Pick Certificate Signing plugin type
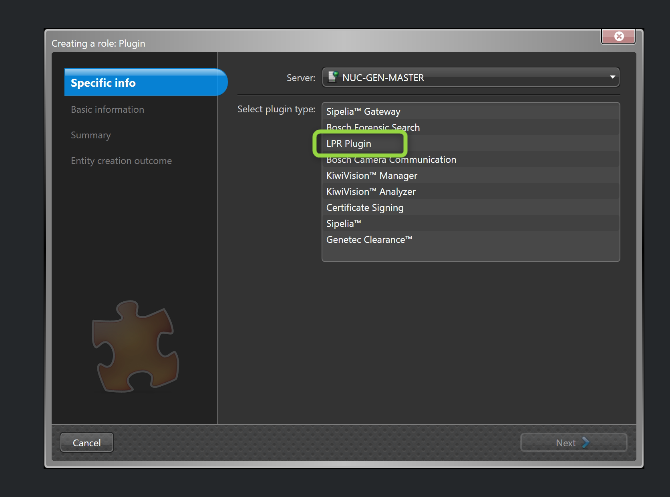This screenshot has height=497, width=670. click(x=364, y=208)
